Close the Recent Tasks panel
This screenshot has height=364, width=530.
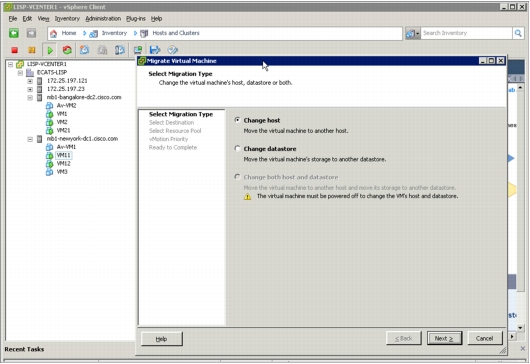click(x=523, y=348)
